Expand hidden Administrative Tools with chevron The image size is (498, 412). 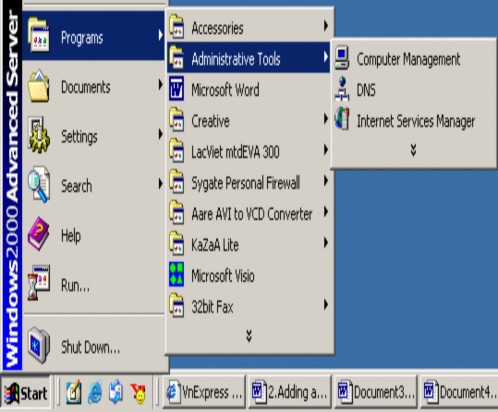pyautogui.click(x=413, y=150)
